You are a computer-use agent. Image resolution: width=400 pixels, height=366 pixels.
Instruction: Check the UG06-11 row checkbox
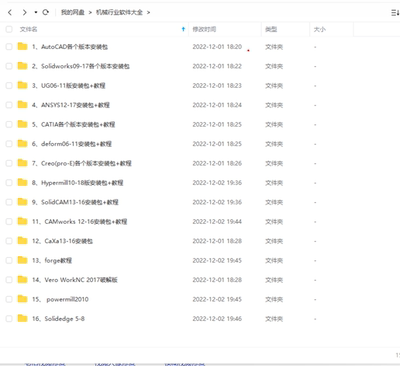[9, 86]
